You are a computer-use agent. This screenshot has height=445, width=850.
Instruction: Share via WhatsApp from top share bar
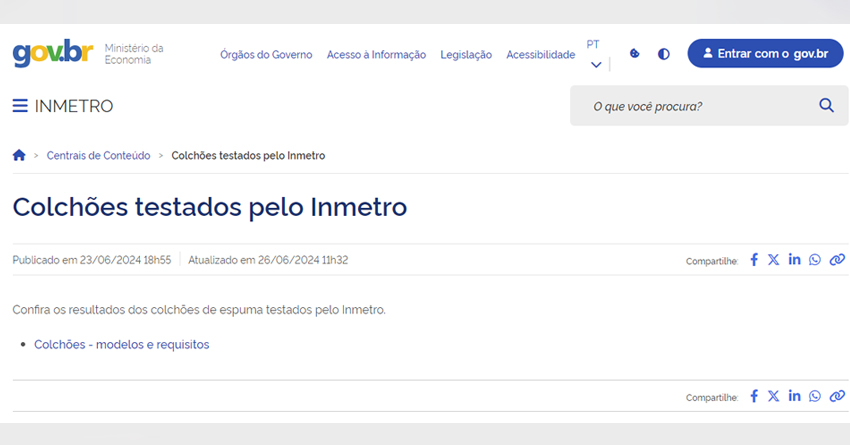point(815,260)
